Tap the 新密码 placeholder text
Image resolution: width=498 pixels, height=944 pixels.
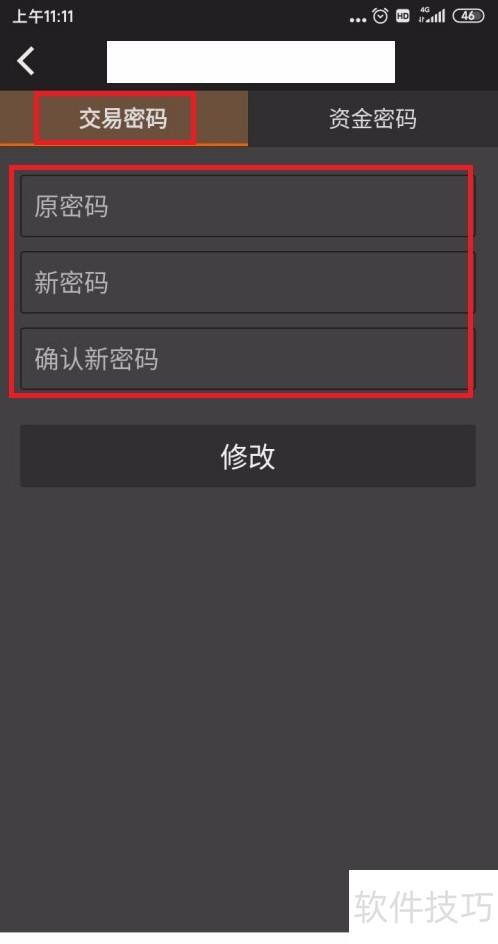click(71, 283)
